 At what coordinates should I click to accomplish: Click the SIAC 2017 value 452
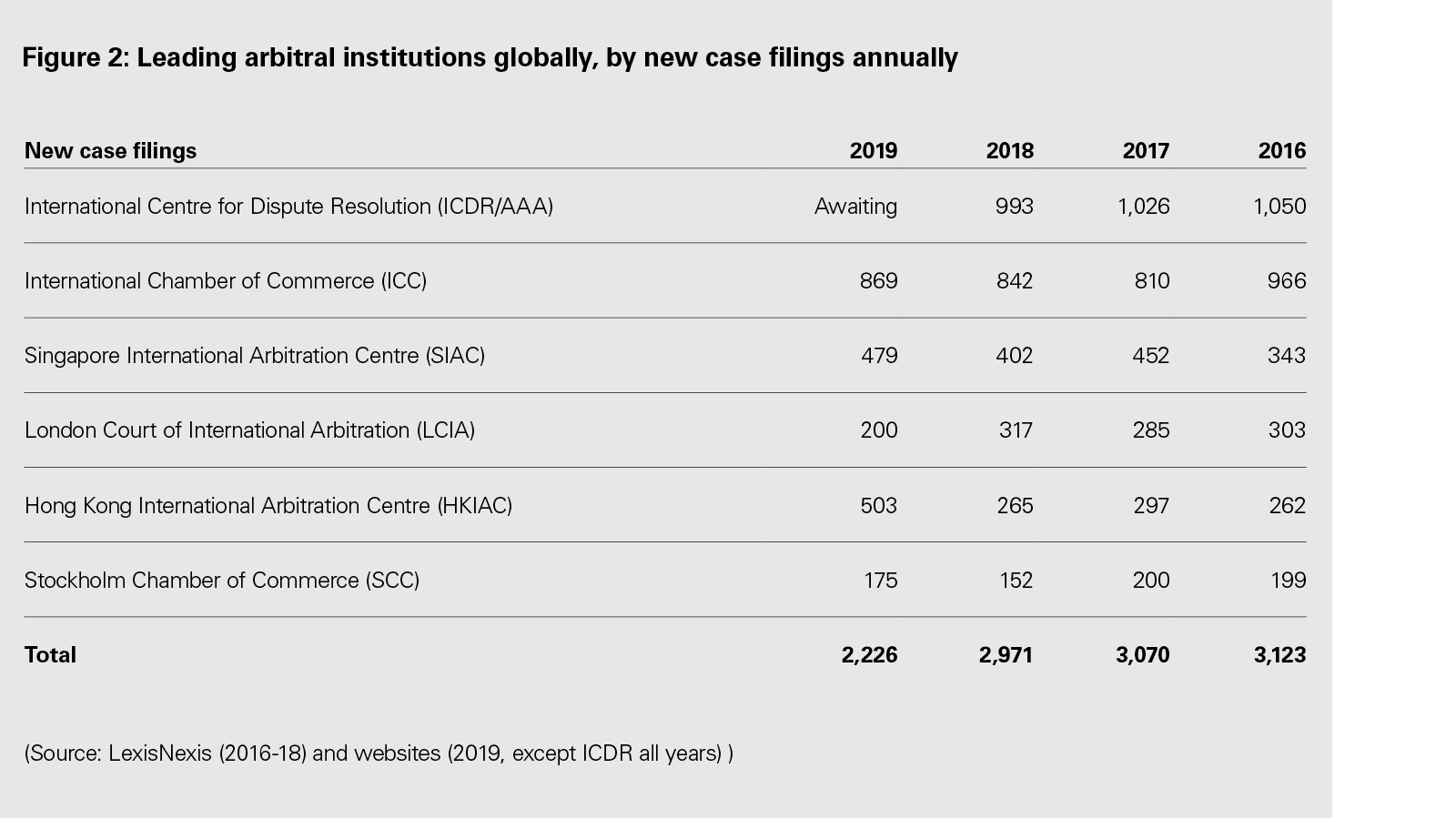click(x=1150, y=356)
